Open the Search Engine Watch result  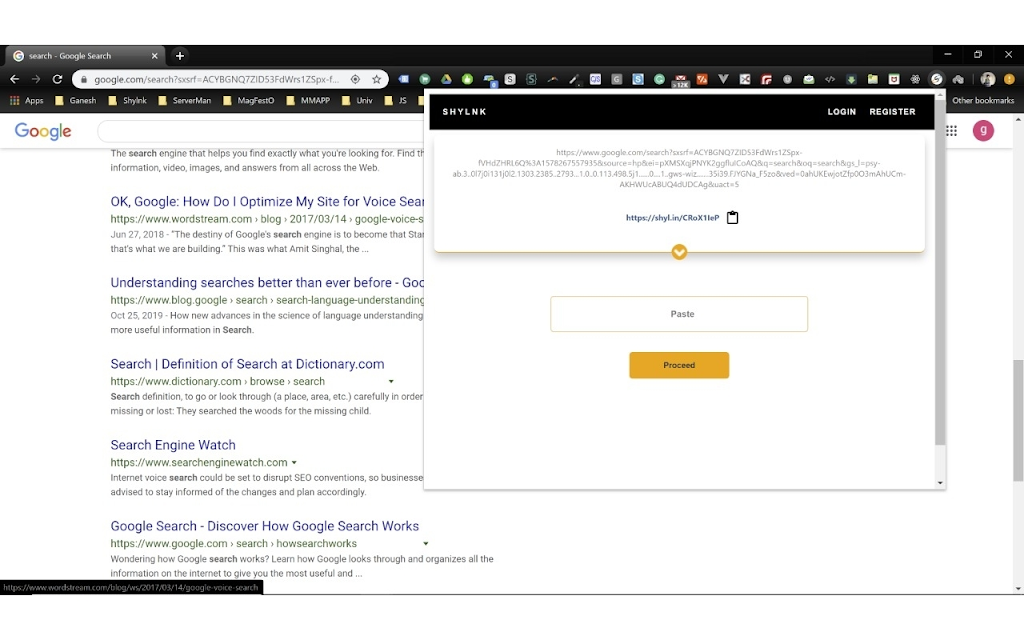coord(173,445)
